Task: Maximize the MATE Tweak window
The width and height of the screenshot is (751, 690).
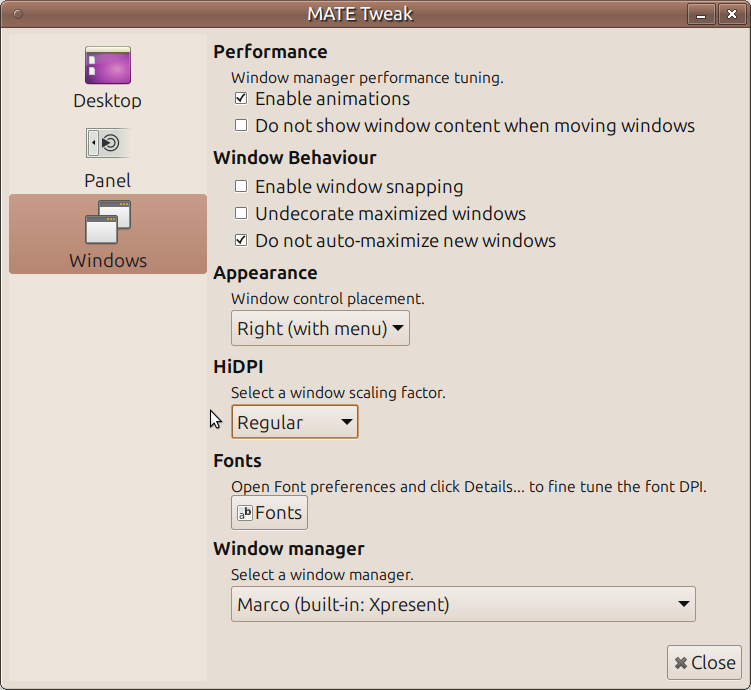Action: click(x=718, y=14)
